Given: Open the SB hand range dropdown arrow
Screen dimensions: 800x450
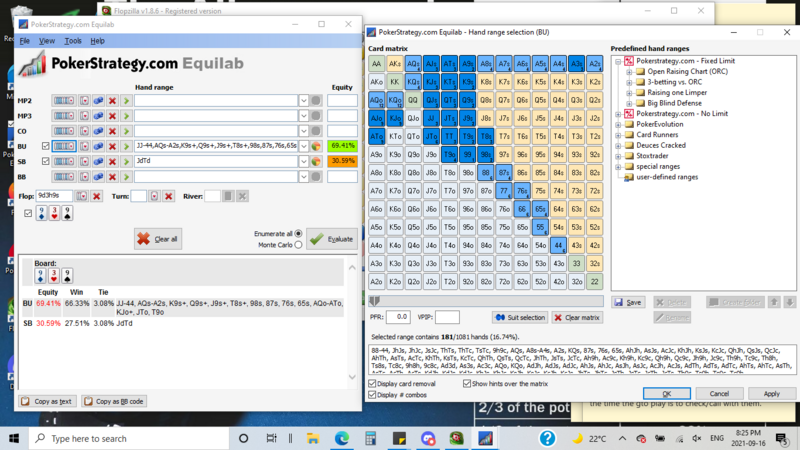Looking at the screenshot, I should [304, 161].
